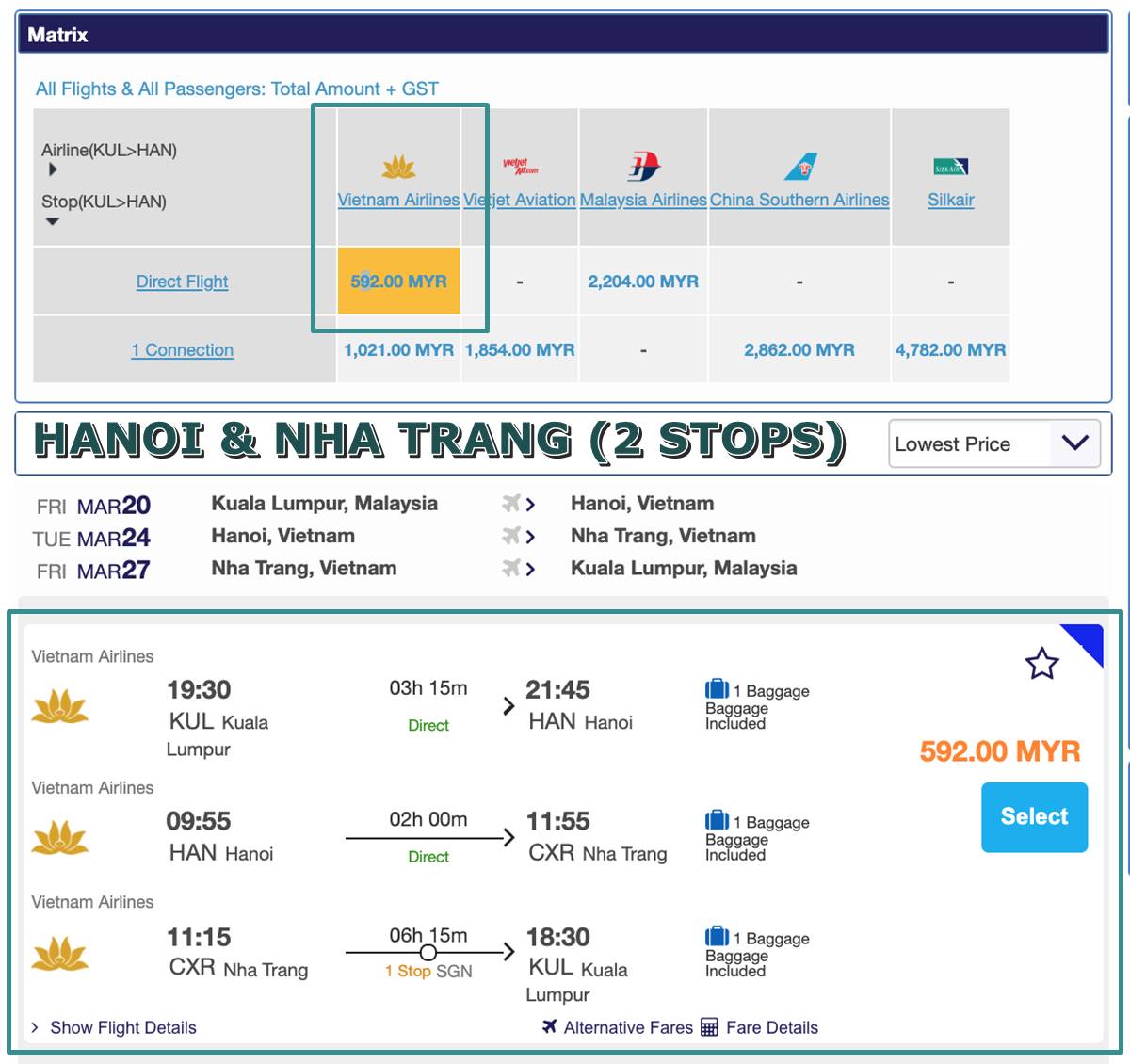Click the Alternative Fares airplane icon
Screen dimensions: 1130x1064
coord(550,1026)
